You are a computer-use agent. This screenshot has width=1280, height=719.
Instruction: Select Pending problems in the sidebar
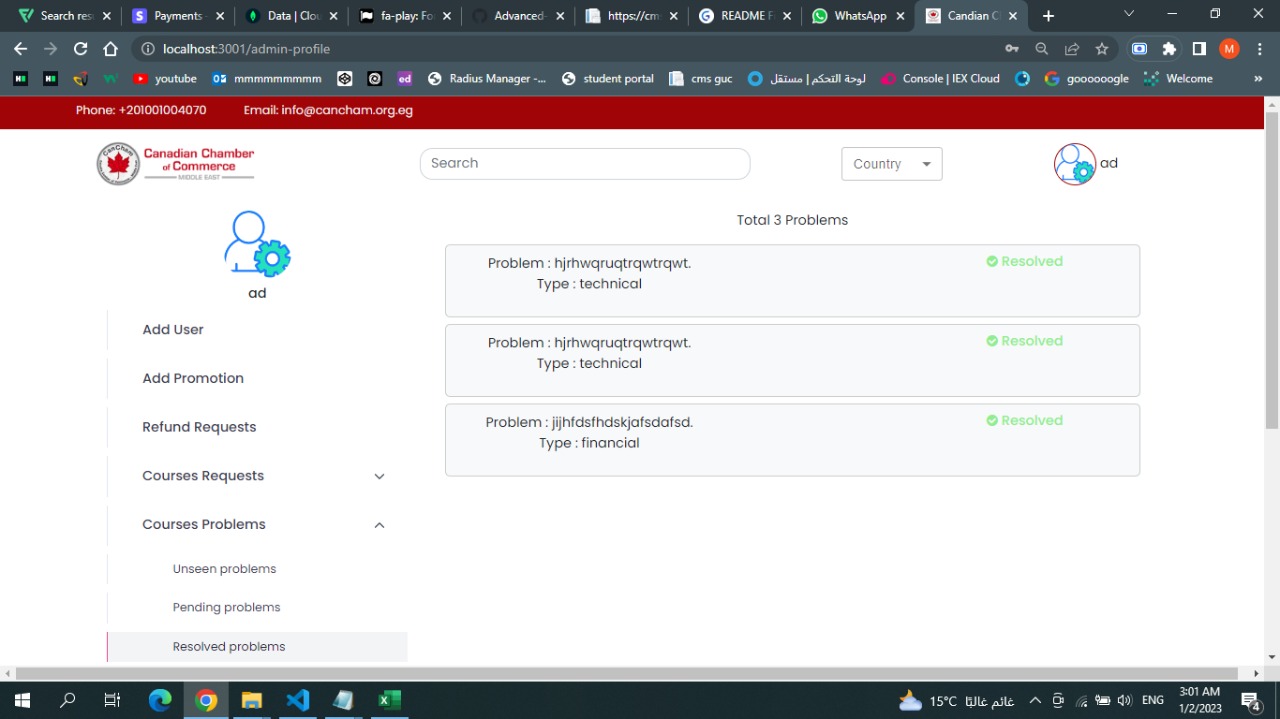click(226, 607)
